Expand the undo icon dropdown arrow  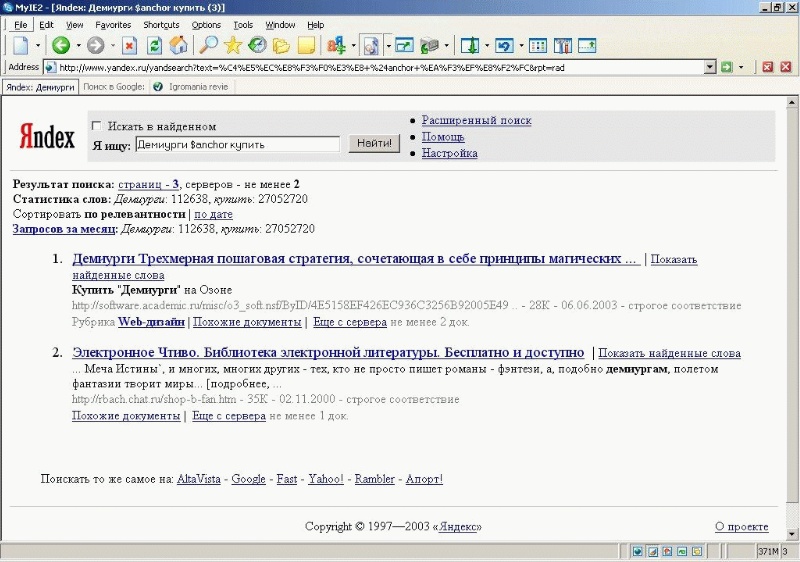521,46
